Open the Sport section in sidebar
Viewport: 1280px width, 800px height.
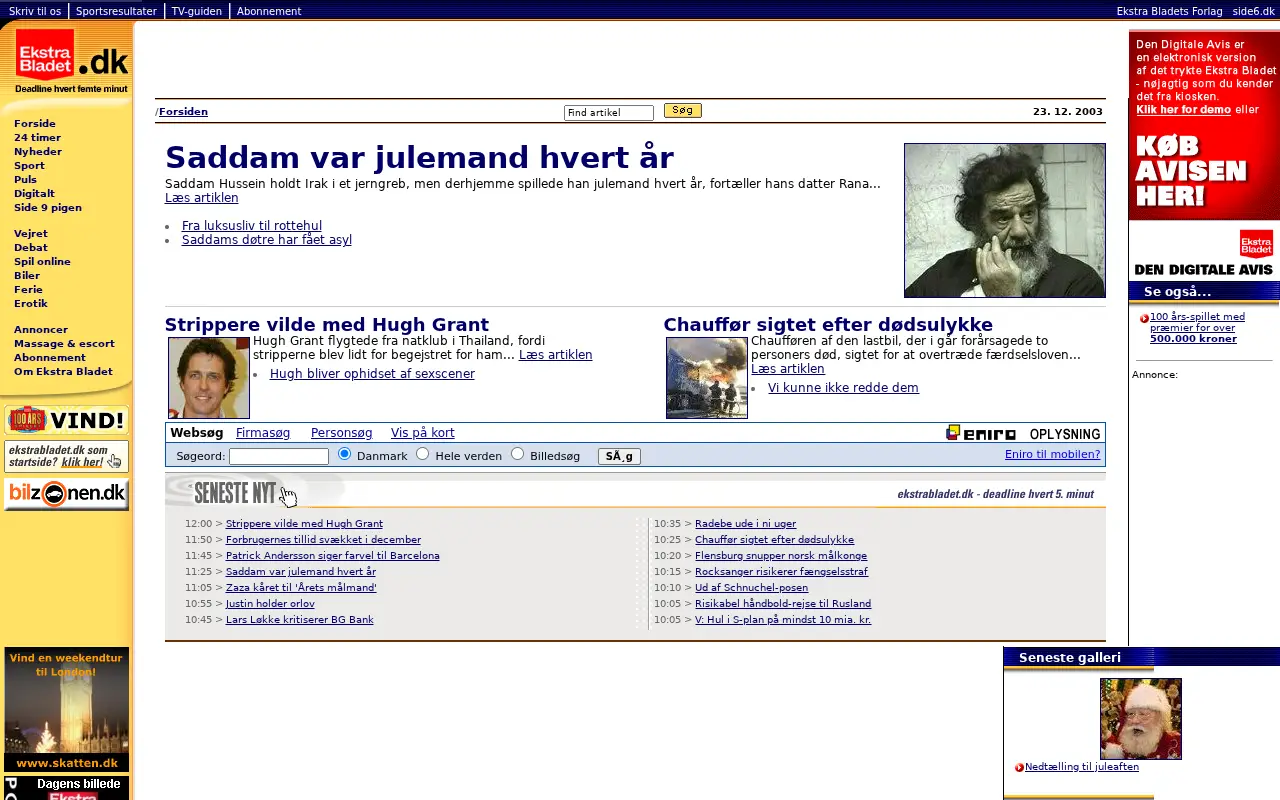coord(29,166)
